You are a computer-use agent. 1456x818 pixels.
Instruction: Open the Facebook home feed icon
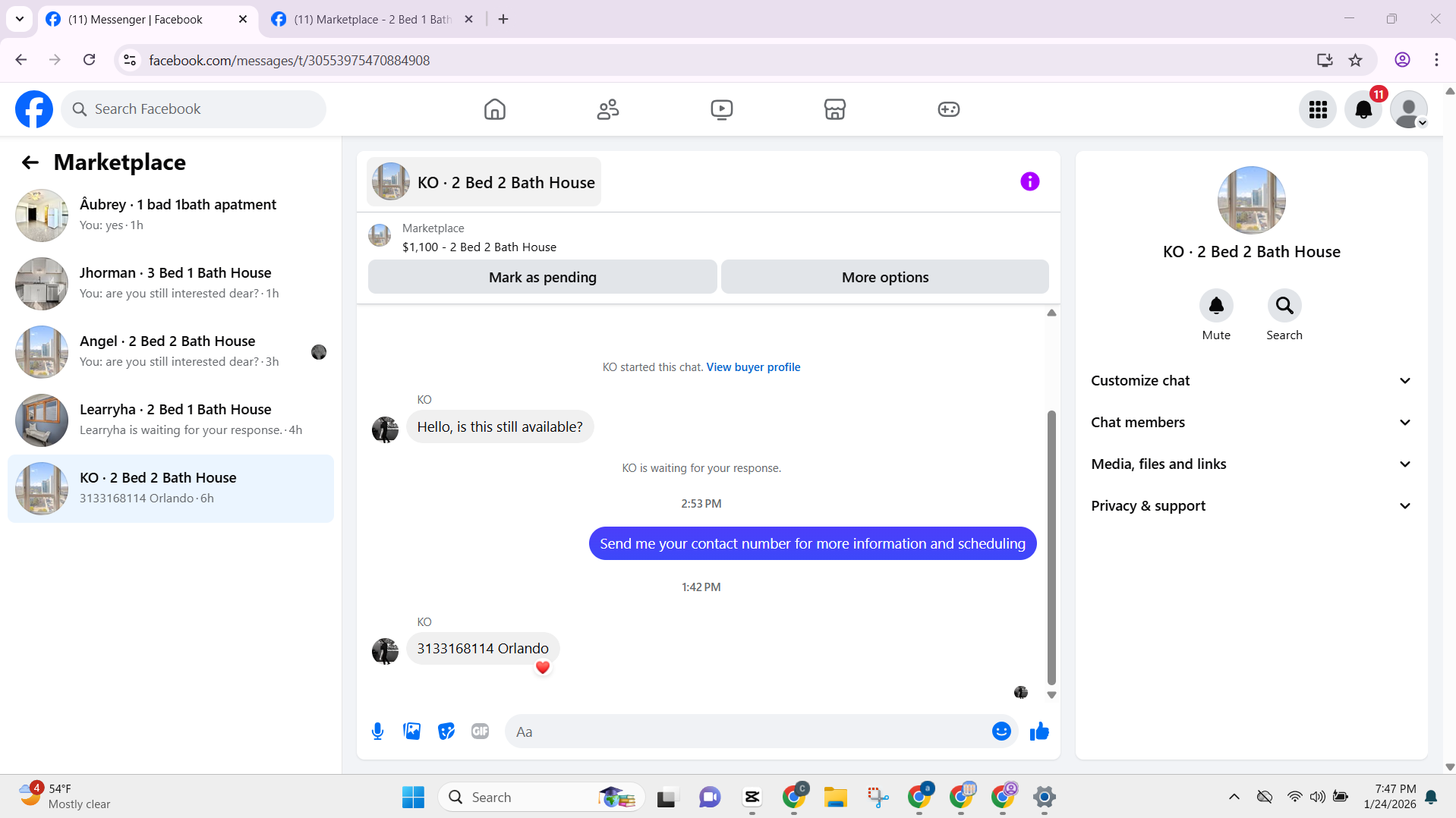495,109
